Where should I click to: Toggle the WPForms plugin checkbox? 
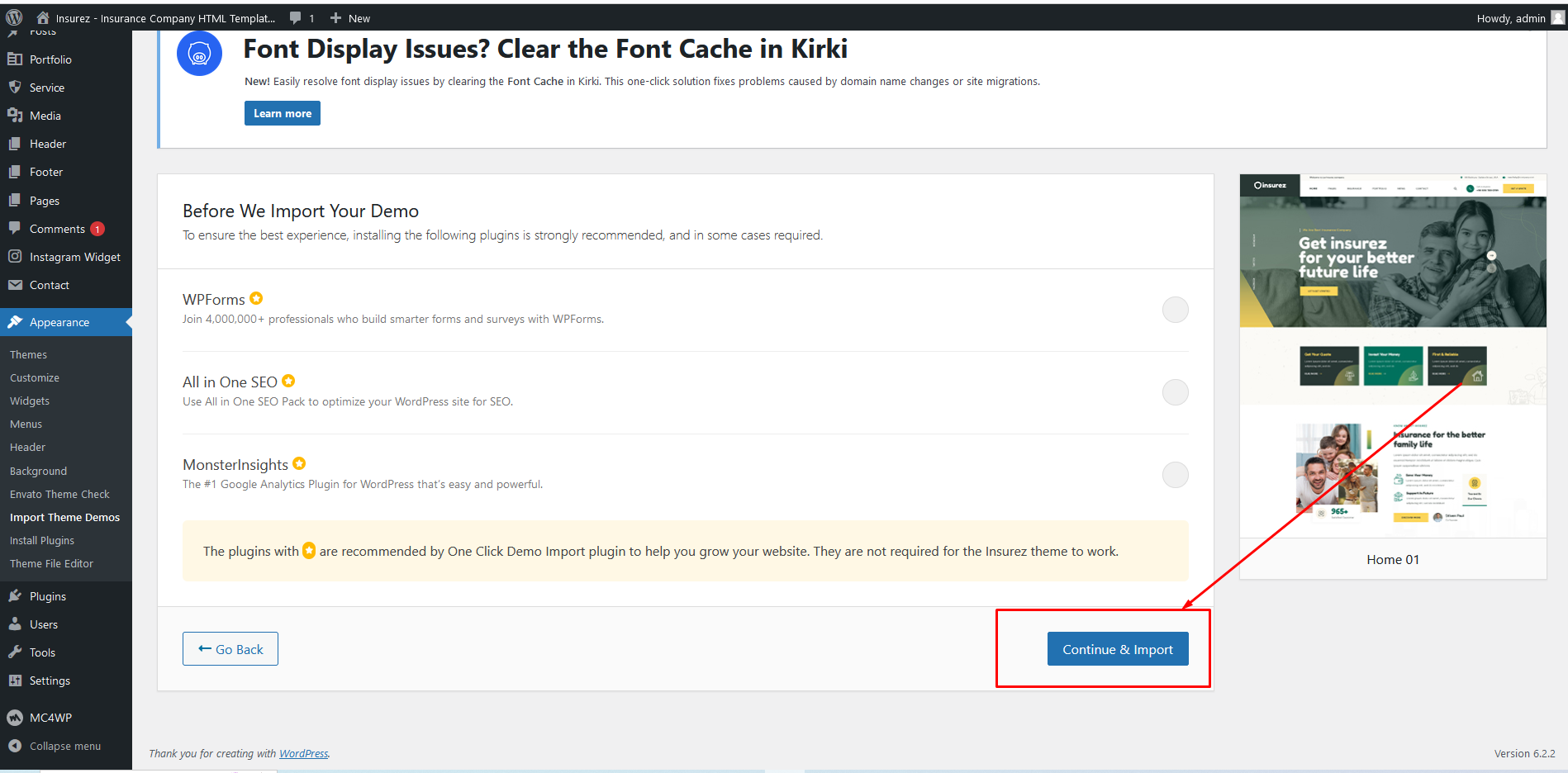click(1175, 310)
